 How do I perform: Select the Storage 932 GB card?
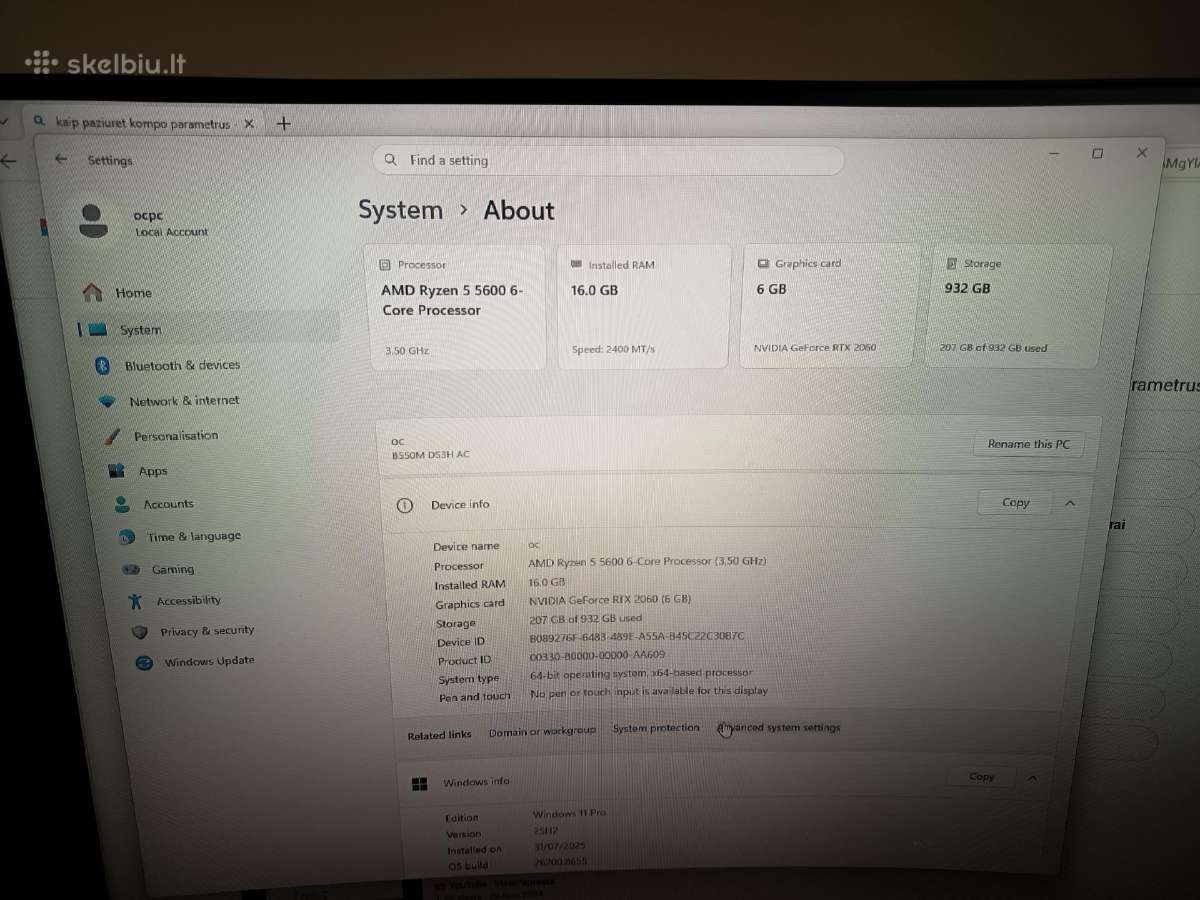tap(1018, 304)
